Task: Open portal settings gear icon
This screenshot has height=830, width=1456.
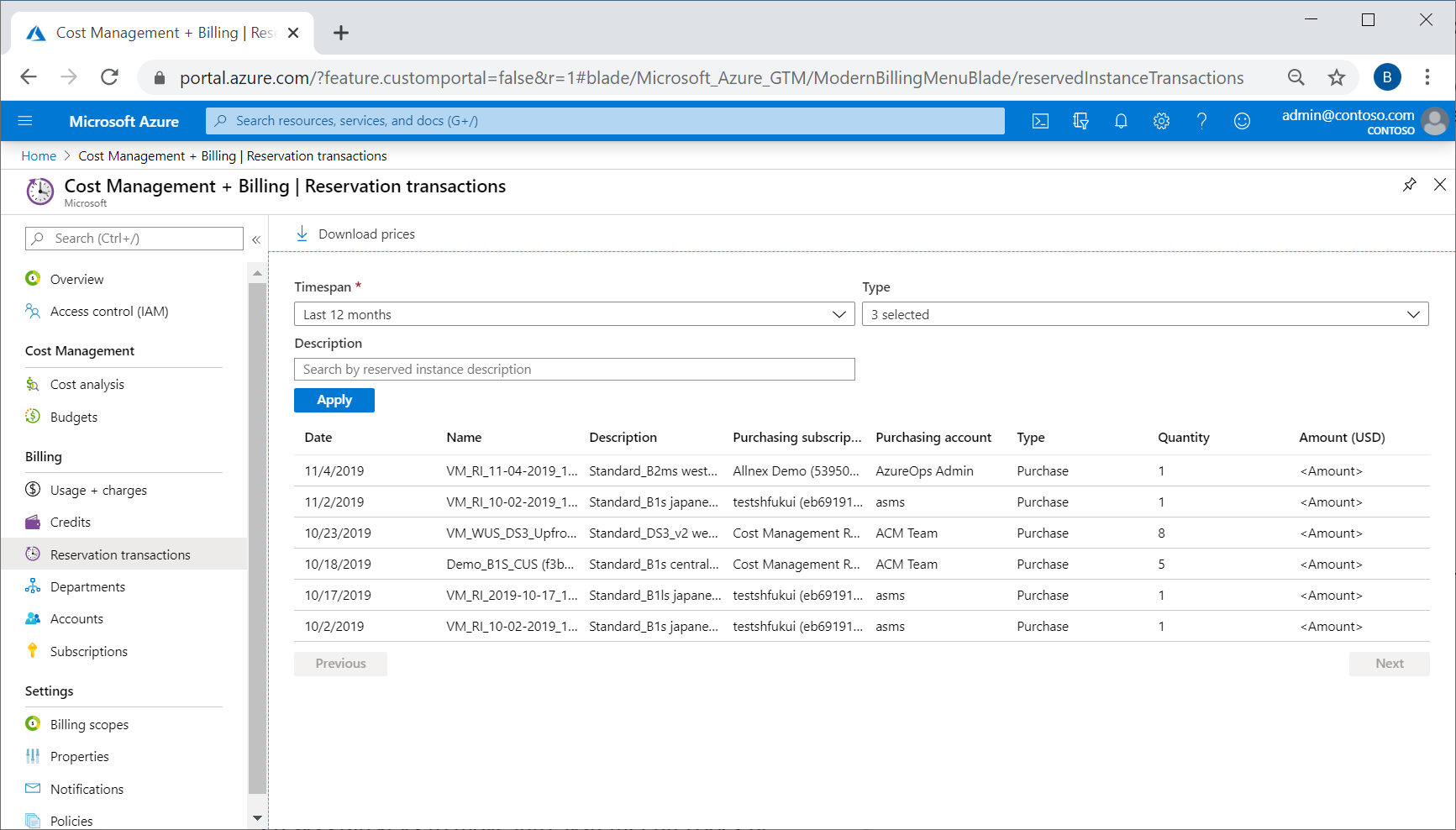Action: coord(1161,121)
